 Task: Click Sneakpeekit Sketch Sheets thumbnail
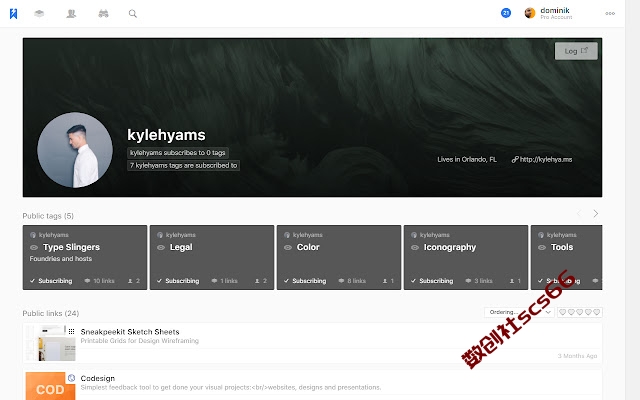tap(51, 343)
